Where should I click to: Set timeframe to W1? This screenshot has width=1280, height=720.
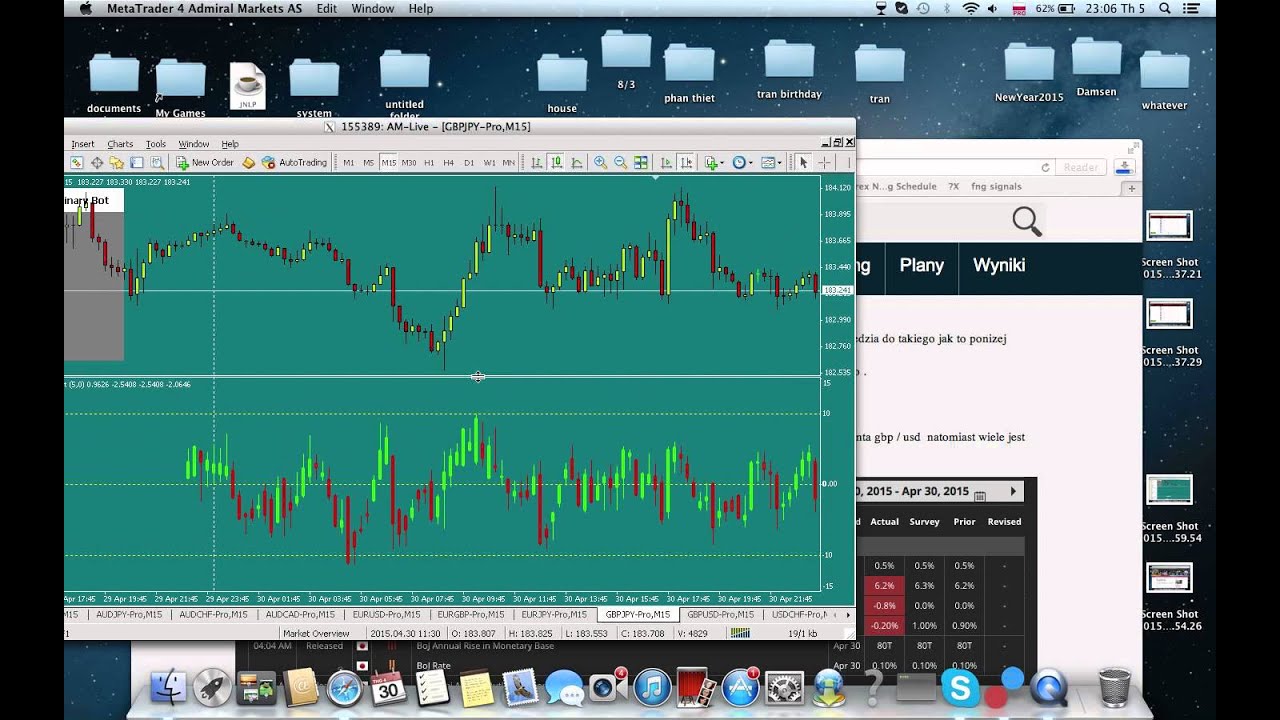pos(489,163)
